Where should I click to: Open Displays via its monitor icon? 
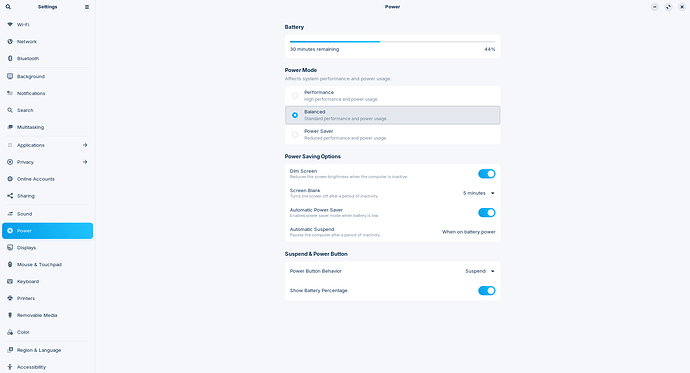(x=10, y=248)
